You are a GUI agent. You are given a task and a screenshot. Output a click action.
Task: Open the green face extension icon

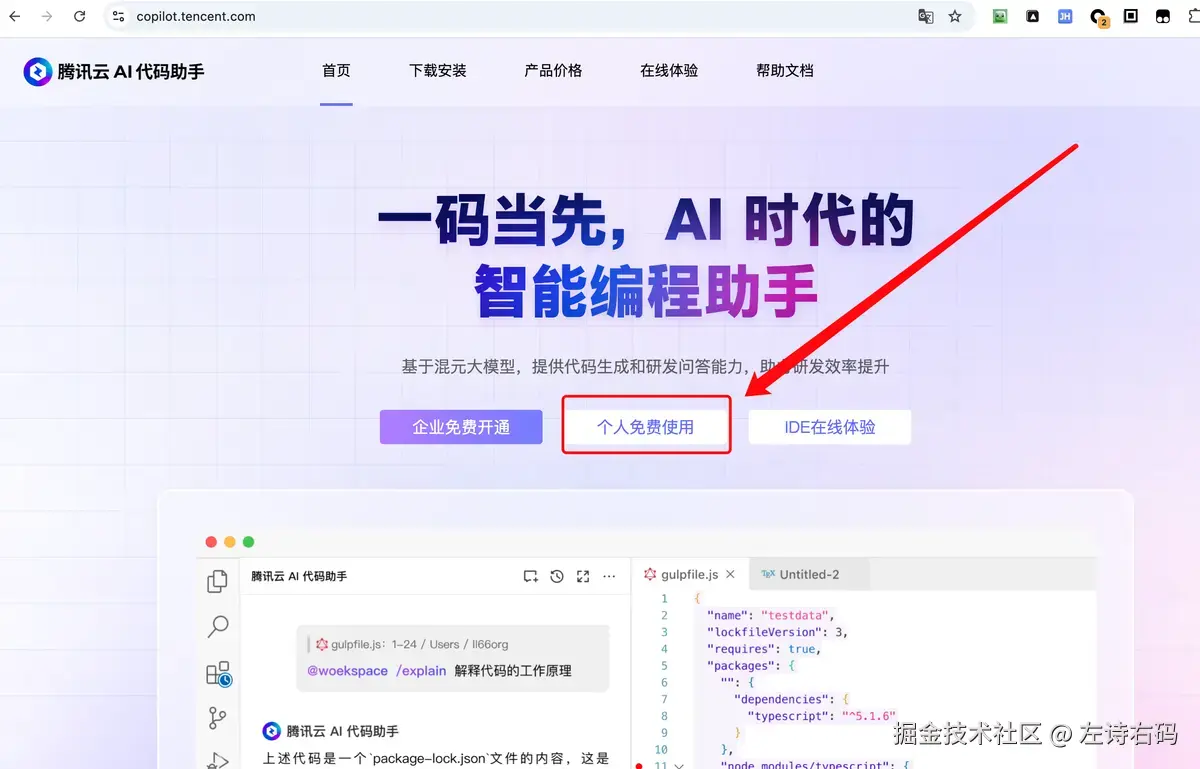click(x=999, y=16)
